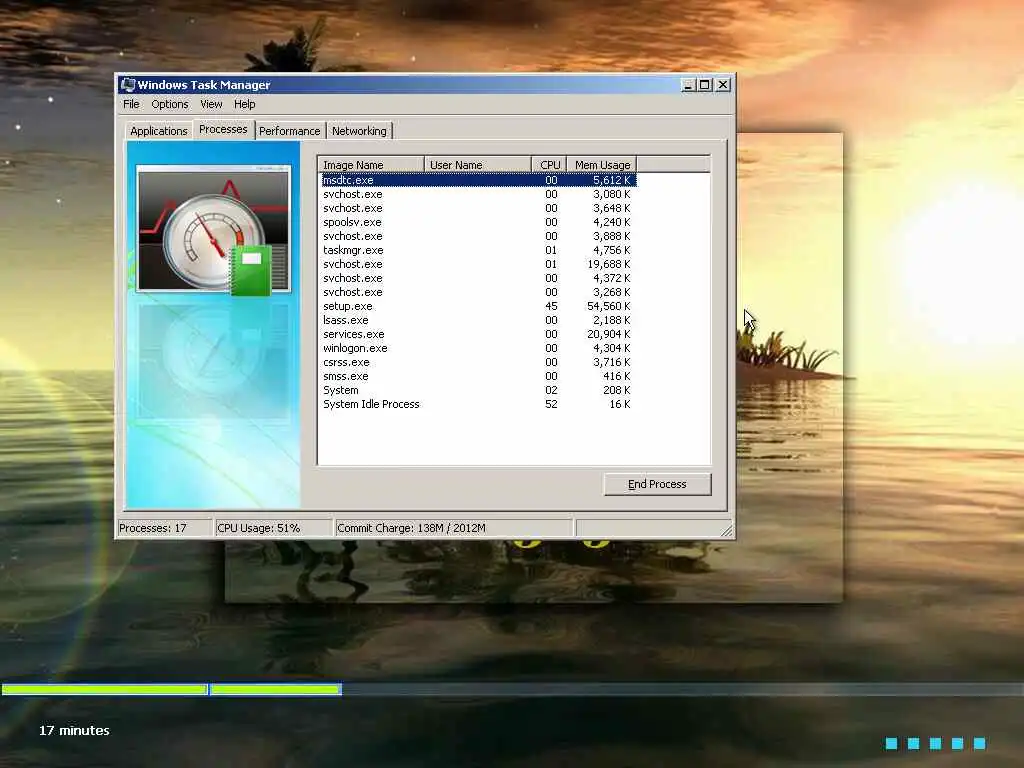Open the Options menu
The image size is (1024, 768).
coord(170,104)
